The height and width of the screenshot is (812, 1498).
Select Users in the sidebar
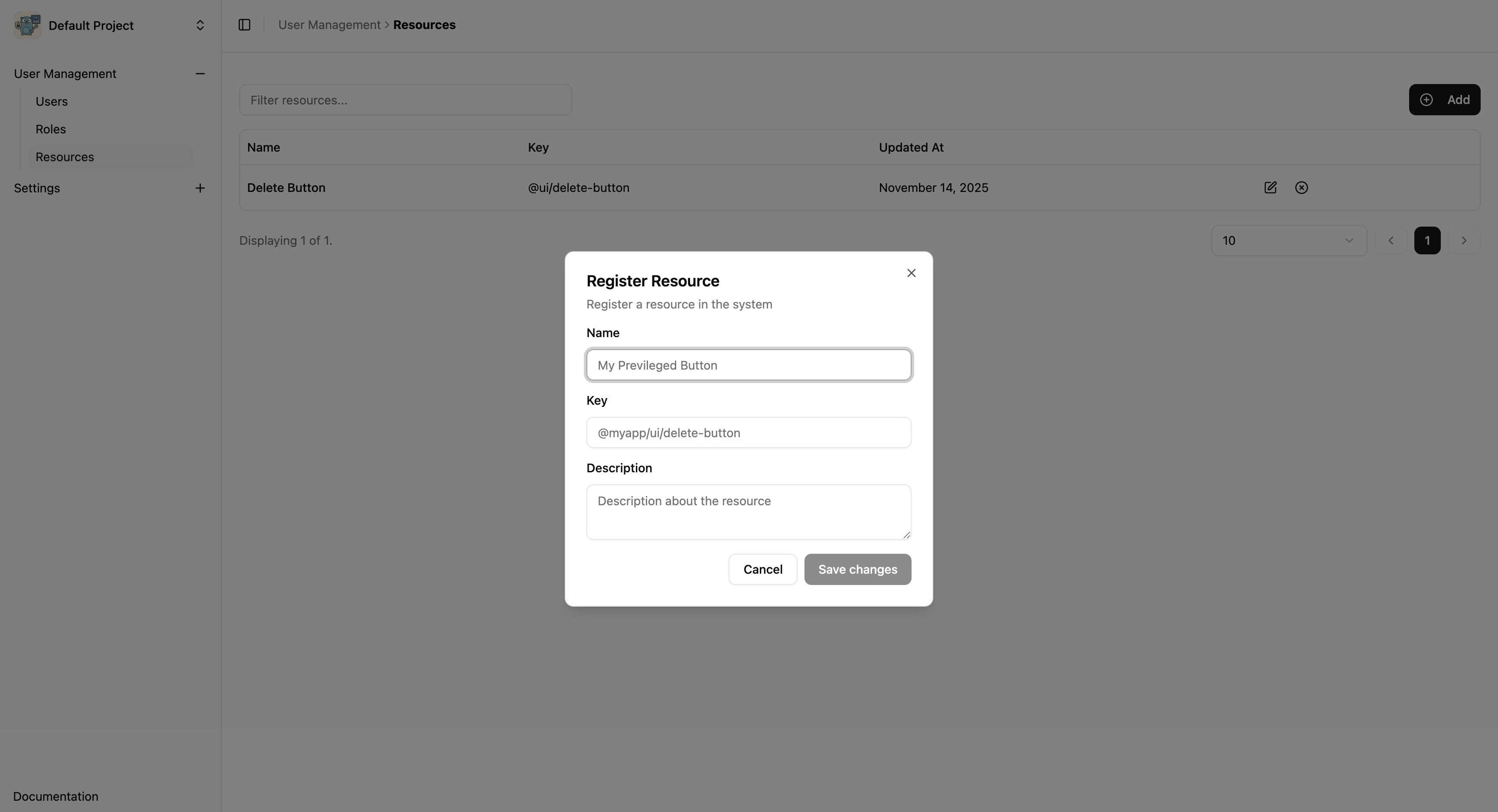click(x=51, y=101)
